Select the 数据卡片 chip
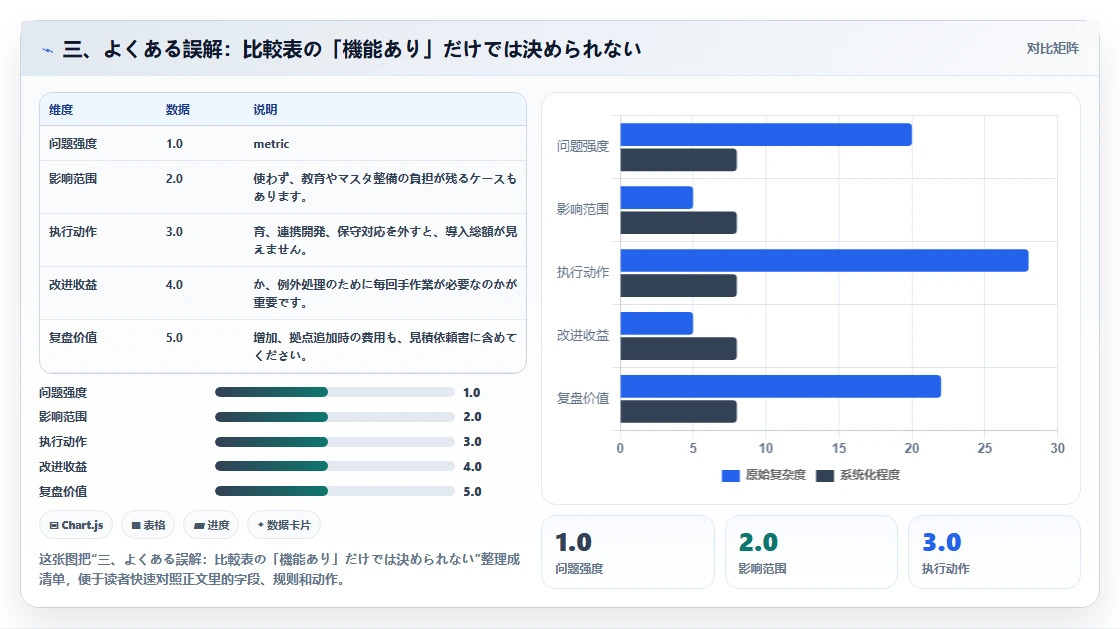Image resolution: width=1120 pixels, height=629 pixels. (x=284, y=525)
